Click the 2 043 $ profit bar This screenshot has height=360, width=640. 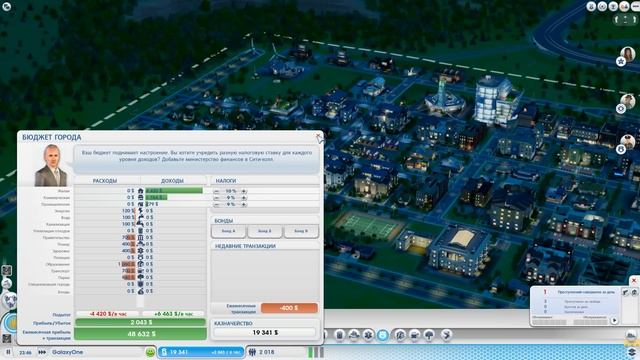pyautogui.click(x=140, y=322)
